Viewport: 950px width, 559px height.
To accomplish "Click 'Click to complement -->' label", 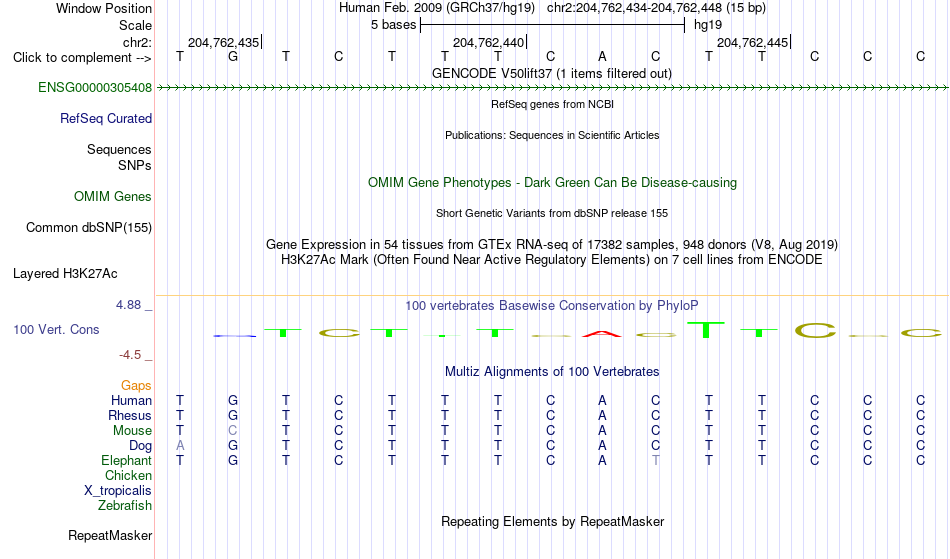I will (82, 58).
